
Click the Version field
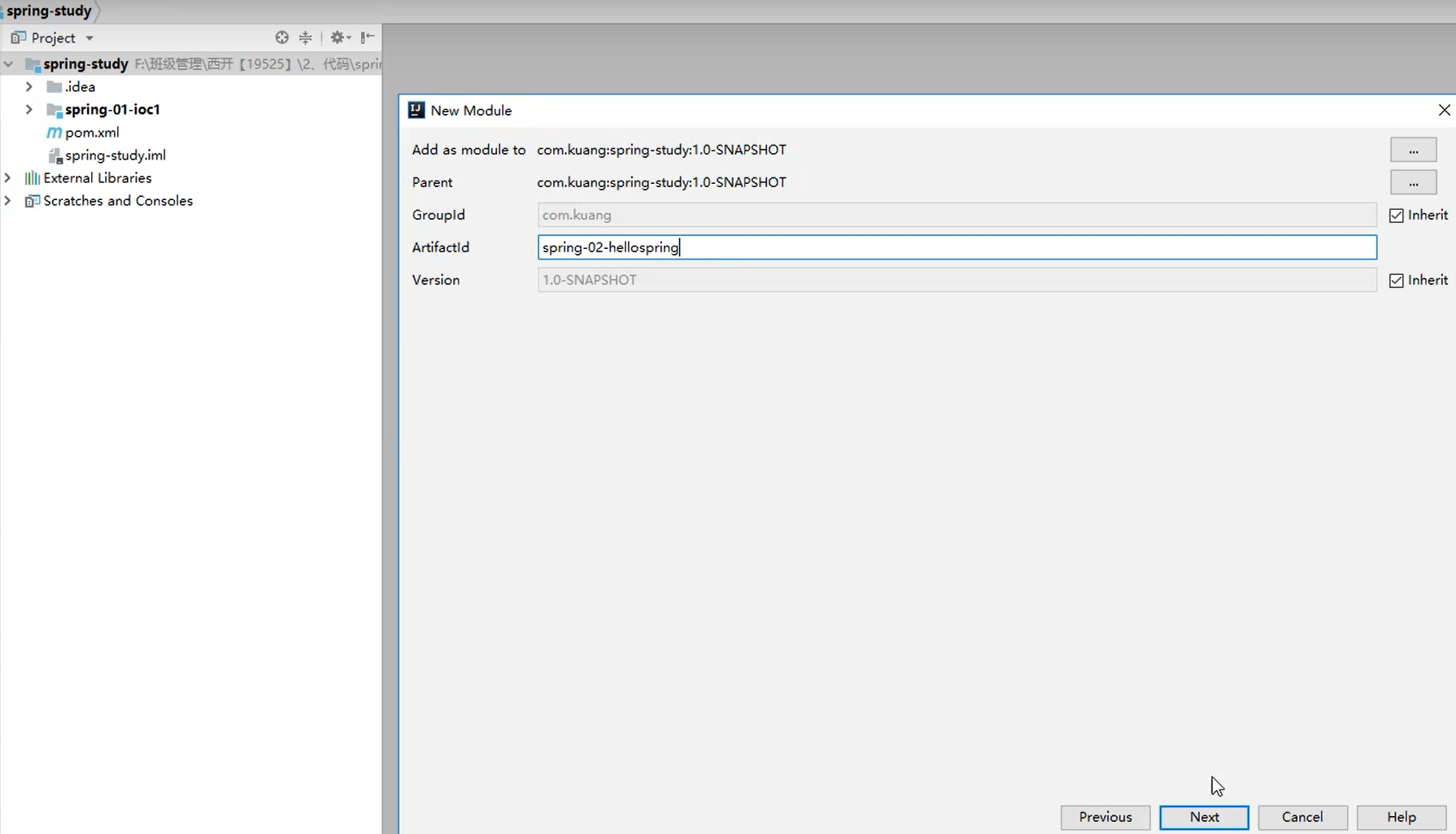tap(957, 280)
